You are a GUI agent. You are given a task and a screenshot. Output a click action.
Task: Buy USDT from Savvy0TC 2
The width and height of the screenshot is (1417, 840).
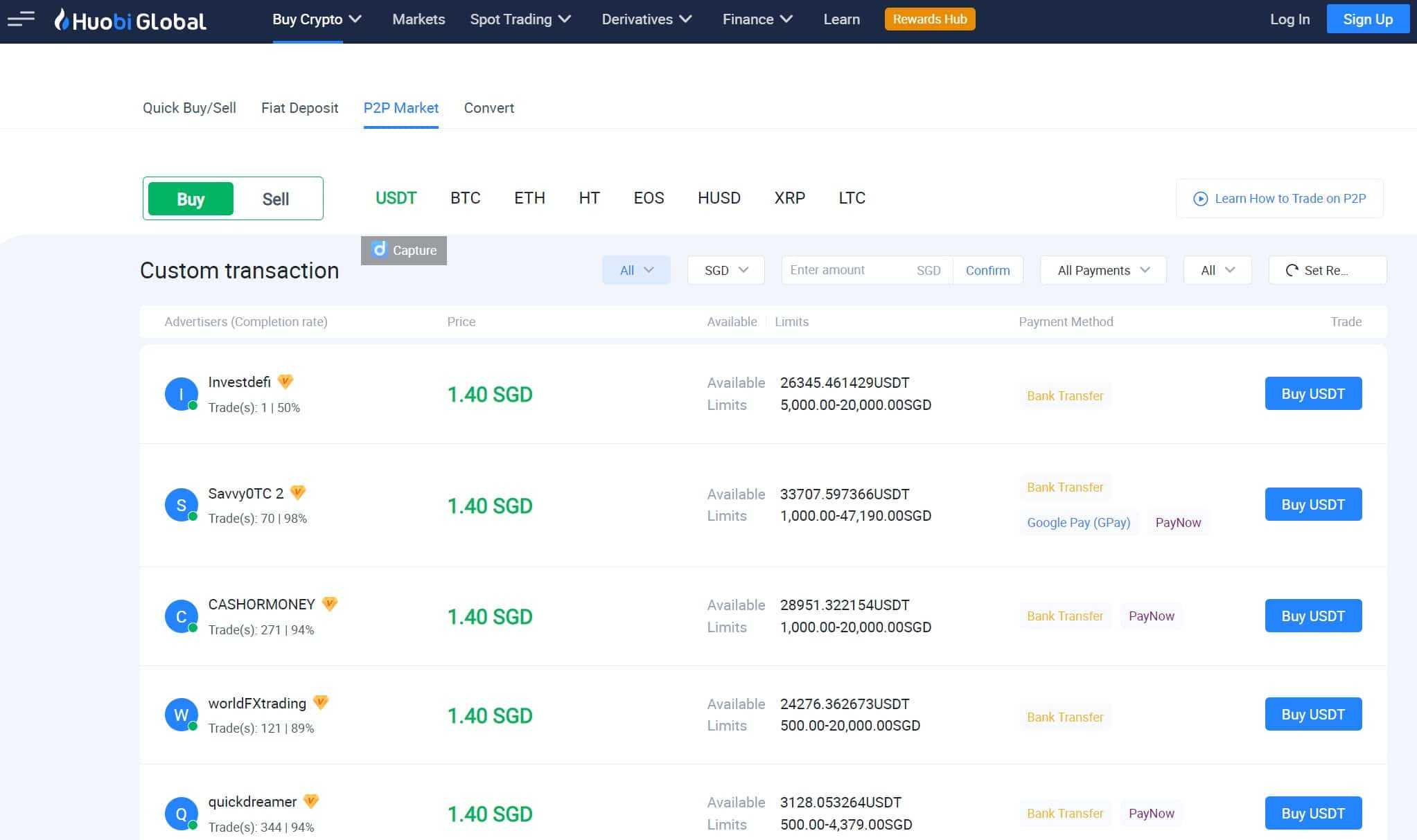click(1312, 504)
